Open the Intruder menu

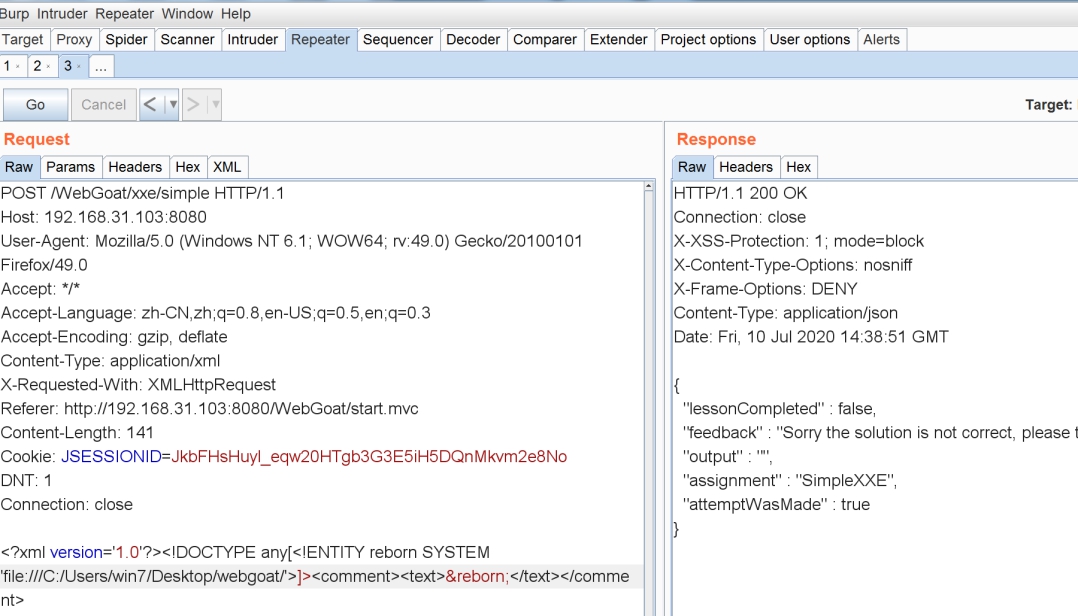click(62, 14)
